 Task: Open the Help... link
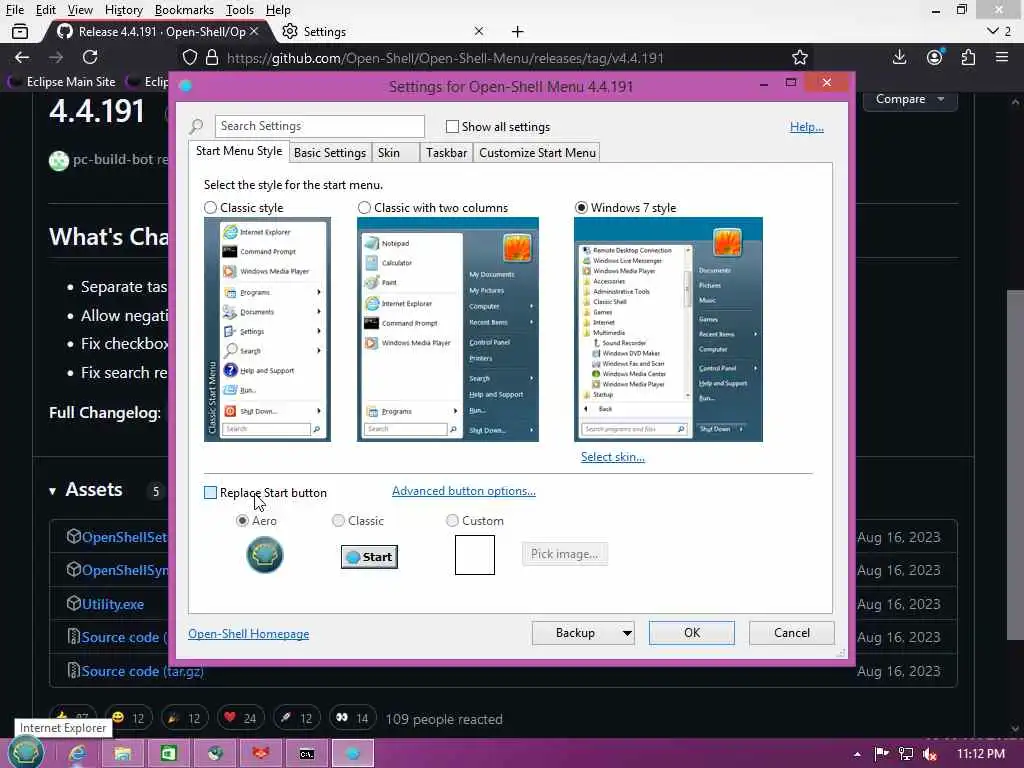[807, 127]
